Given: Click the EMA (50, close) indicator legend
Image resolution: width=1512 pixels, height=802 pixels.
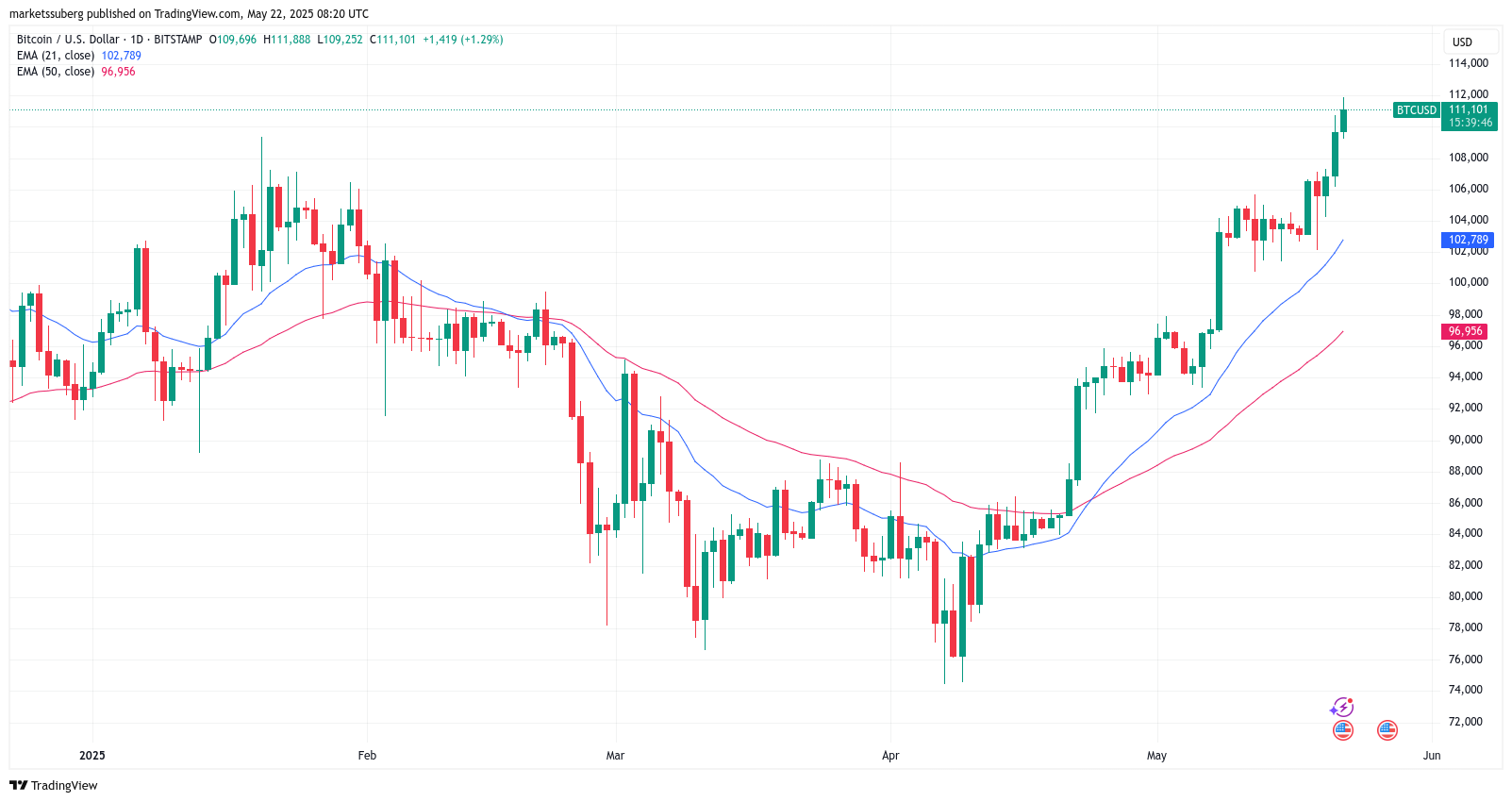Looking at the screenshot, I should coord(56,72).
